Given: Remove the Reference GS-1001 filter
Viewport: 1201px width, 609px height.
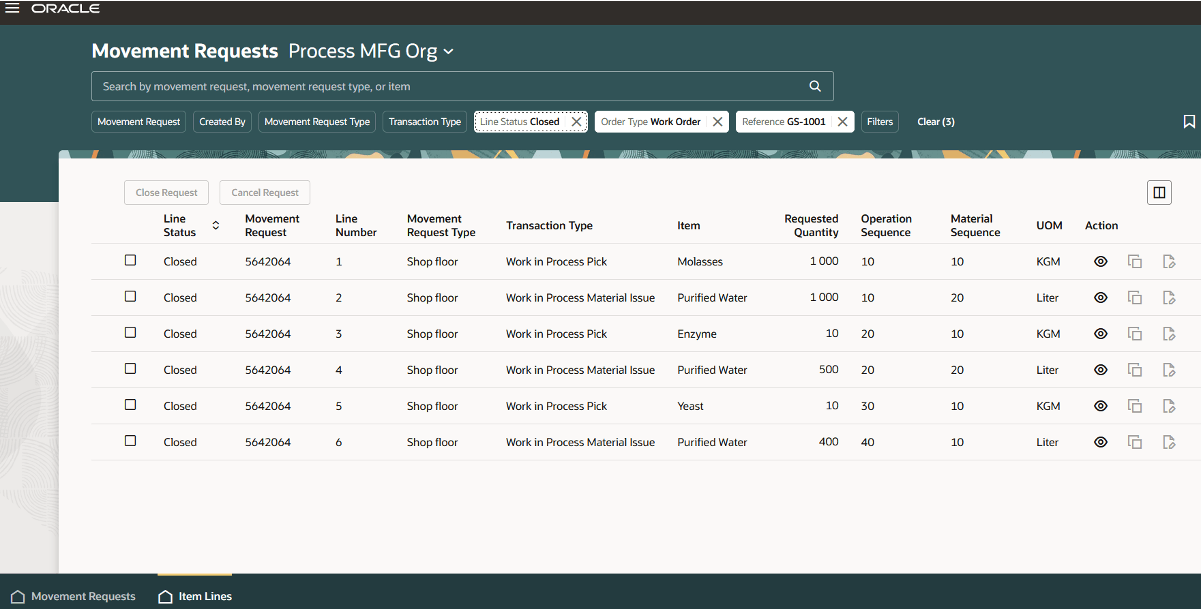Looking at the screenshot, I should (843, 122).
